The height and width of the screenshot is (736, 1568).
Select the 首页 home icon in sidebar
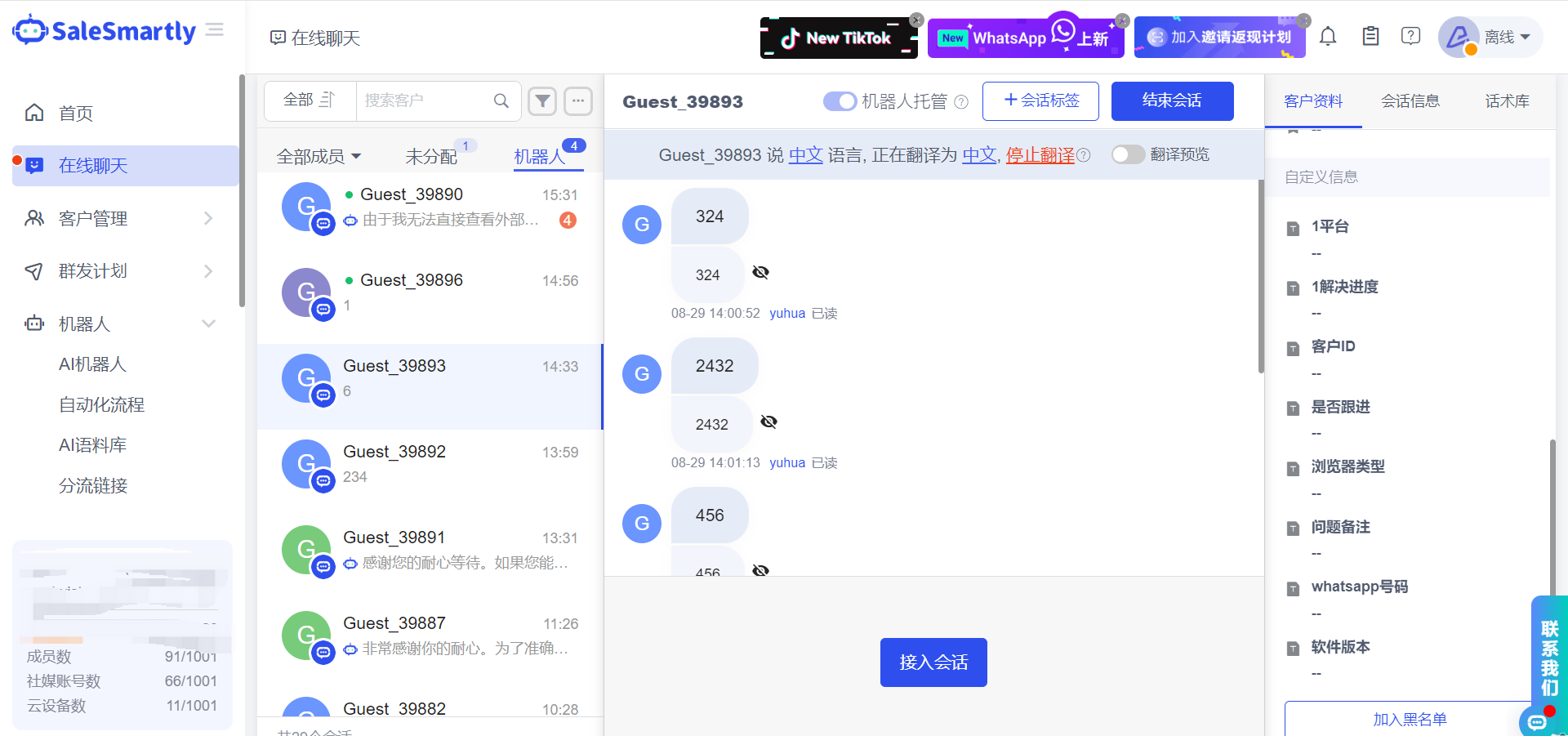(34, 113)
